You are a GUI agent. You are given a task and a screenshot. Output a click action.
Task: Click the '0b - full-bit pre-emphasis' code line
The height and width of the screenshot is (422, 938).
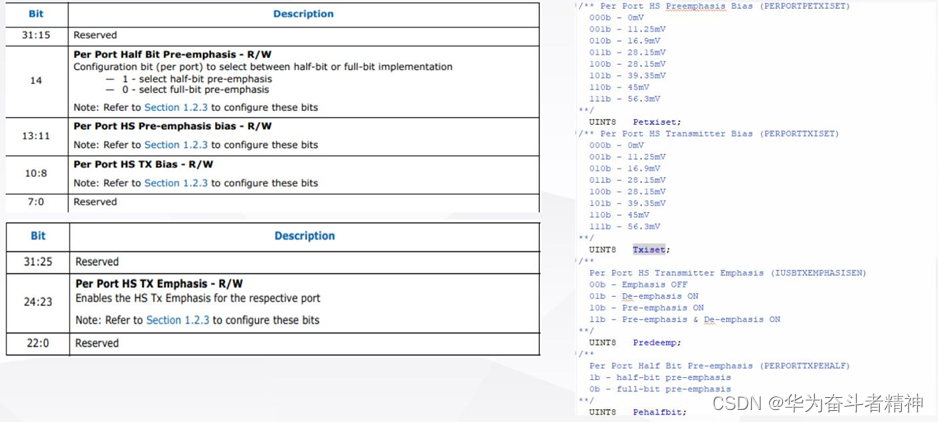tap(660, 389)
